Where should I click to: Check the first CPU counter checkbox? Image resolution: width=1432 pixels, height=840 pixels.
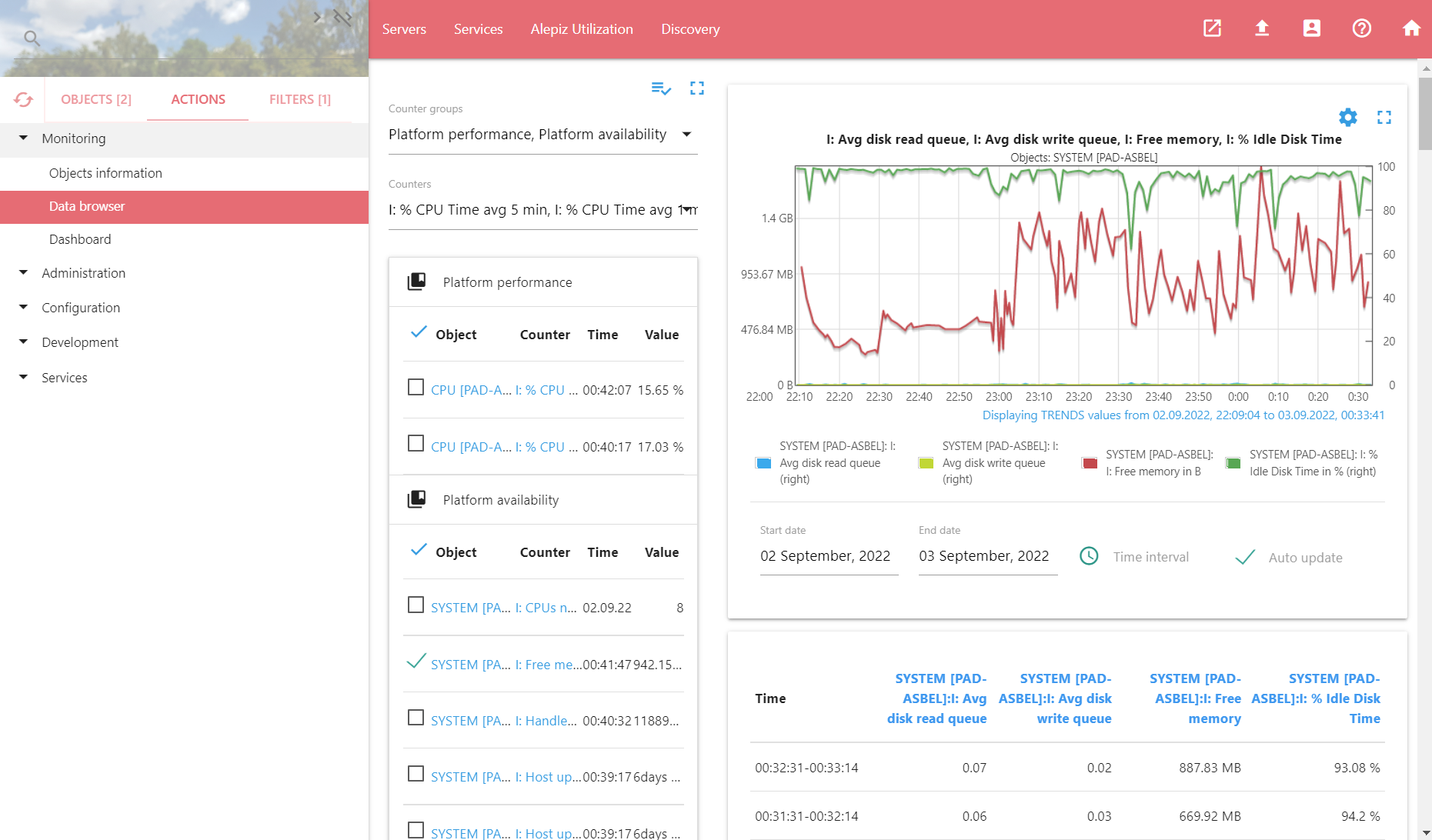pos(416,387)
